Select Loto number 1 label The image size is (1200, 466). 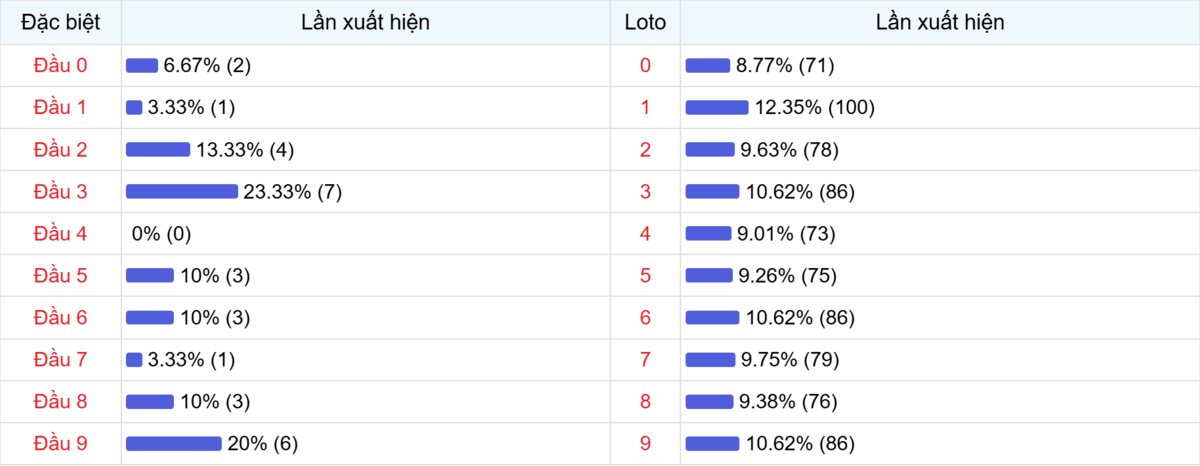tap(645, 107)
